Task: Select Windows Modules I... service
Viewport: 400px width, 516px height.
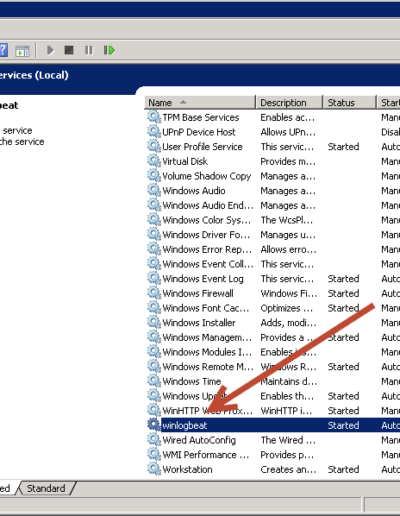Action: pos(207,352)
